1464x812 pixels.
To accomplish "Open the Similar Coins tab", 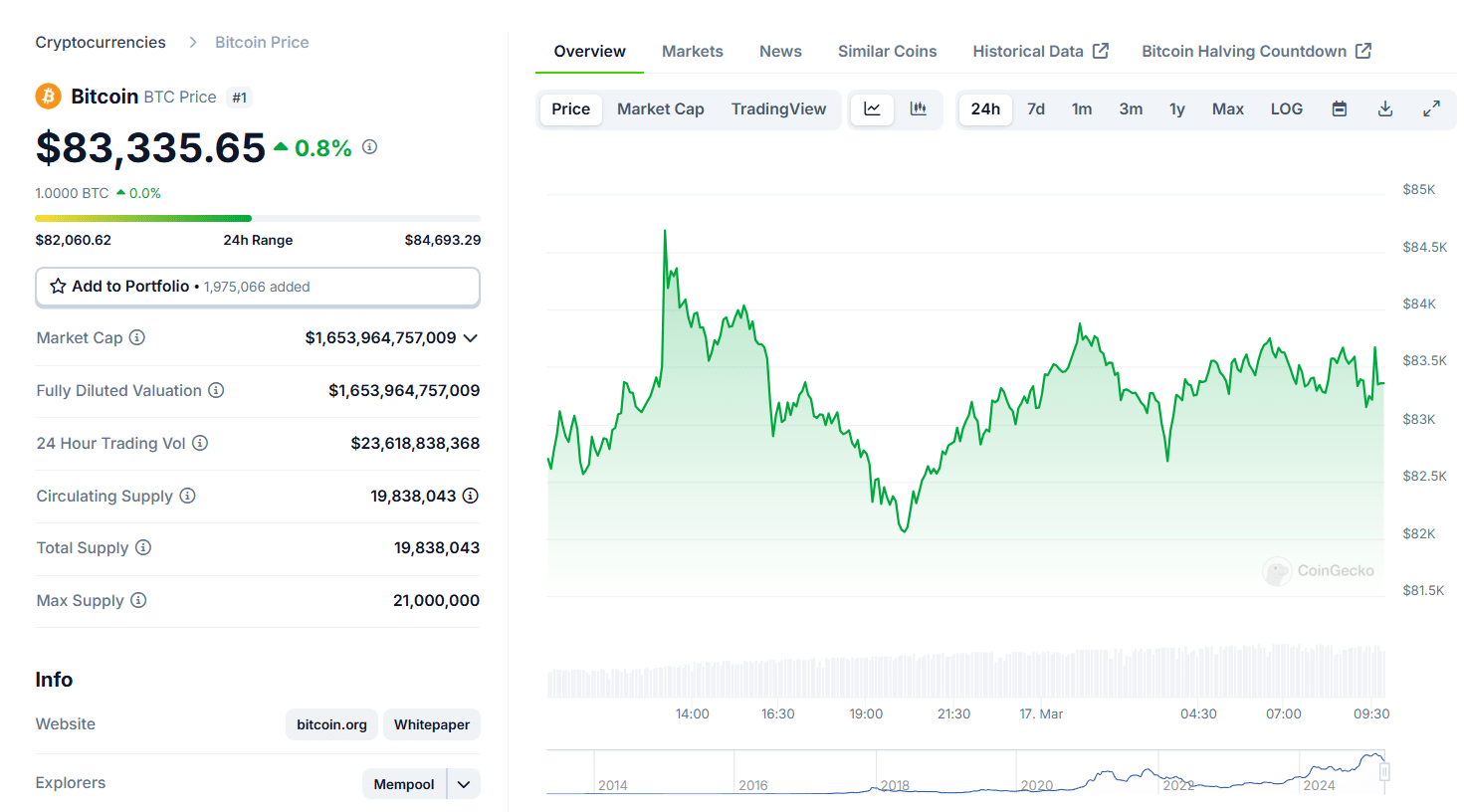I will 888,51.
